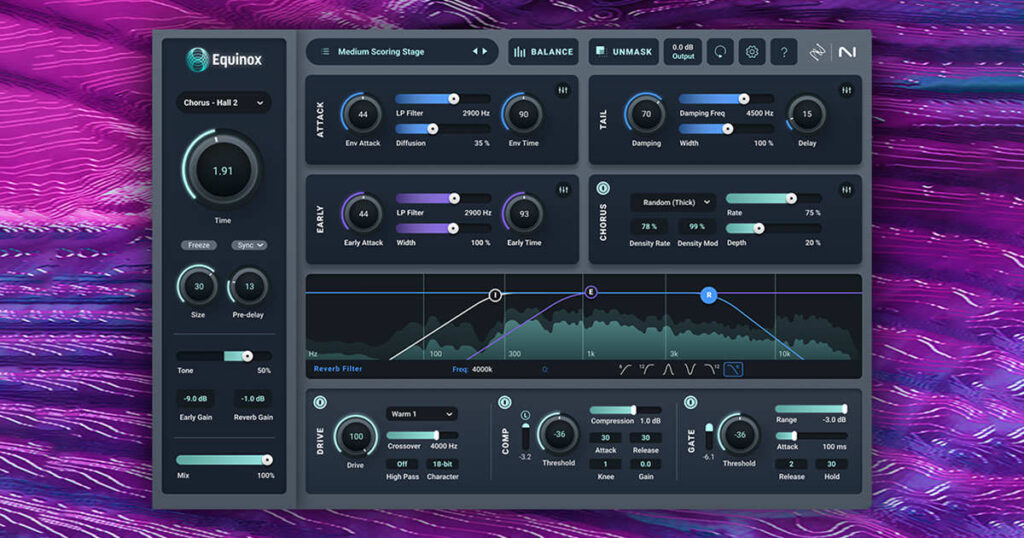The height and width of the screenshot is (538, 1024).
Task: Select the 12 dB high-cut filter shape
Action: point(711,370)
